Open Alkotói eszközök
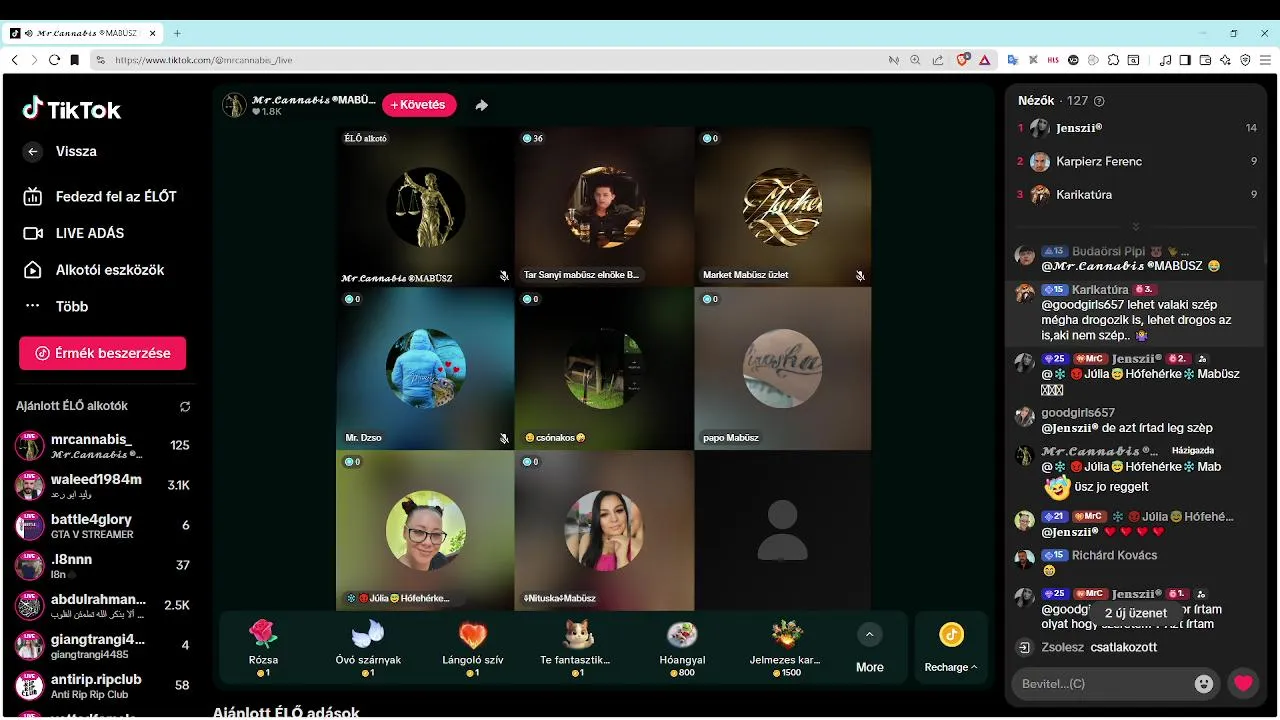 [x=94, y=270]
